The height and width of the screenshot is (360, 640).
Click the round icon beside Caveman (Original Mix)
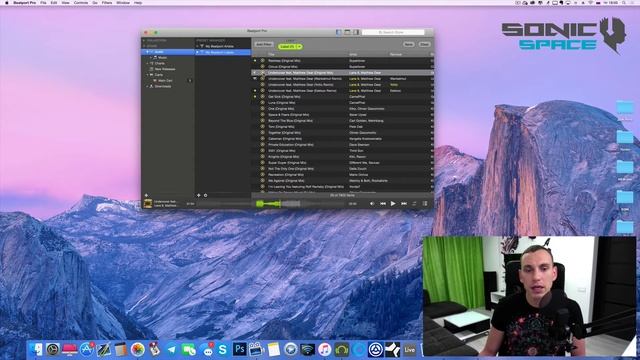pos(262,139)
